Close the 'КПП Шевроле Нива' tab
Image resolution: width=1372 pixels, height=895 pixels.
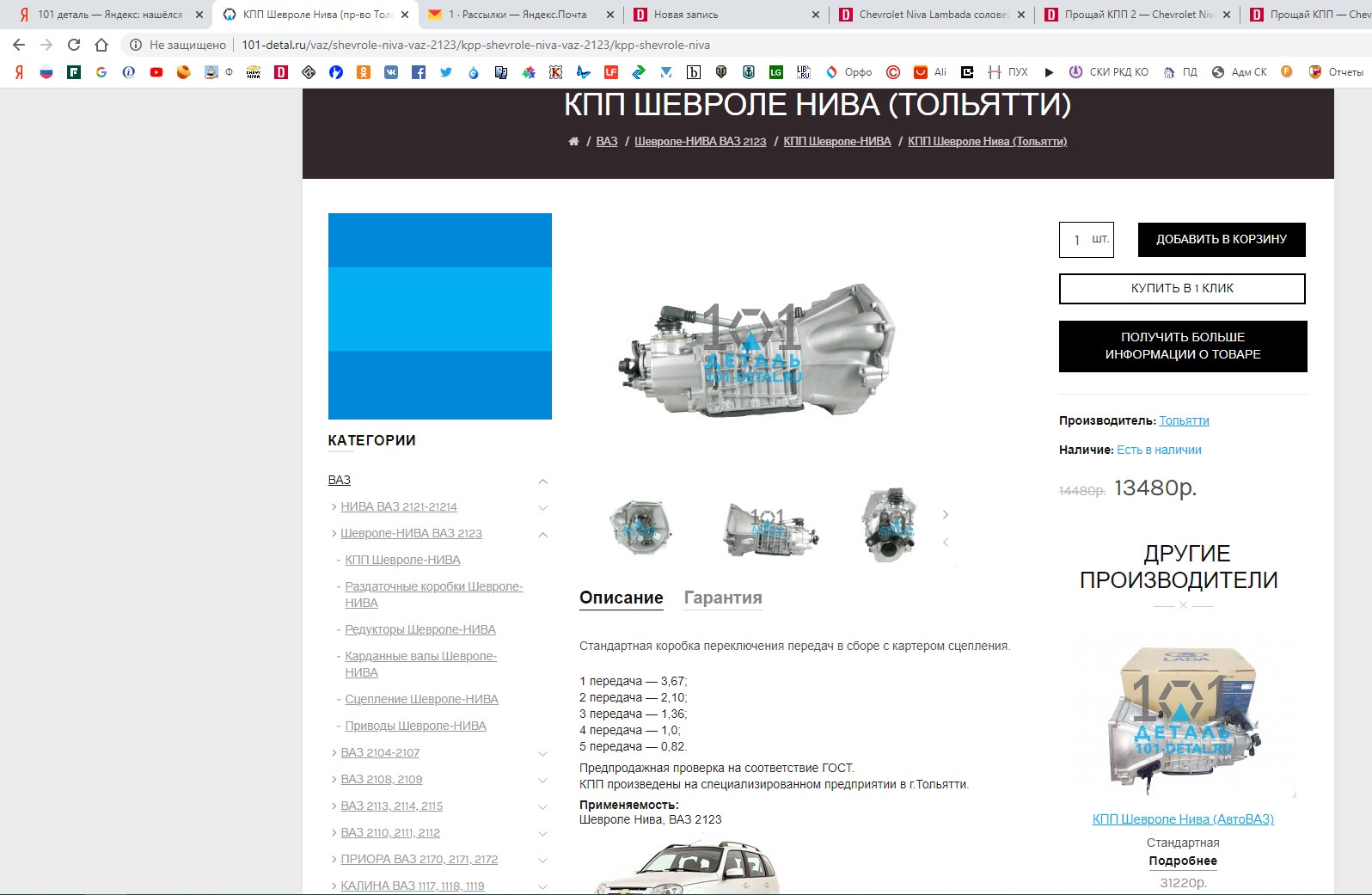pos(405,15)
